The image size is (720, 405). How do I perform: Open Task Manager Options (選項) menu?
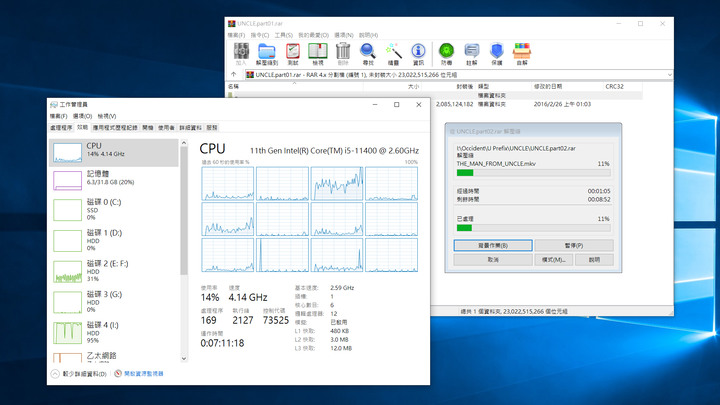point(83,116)
